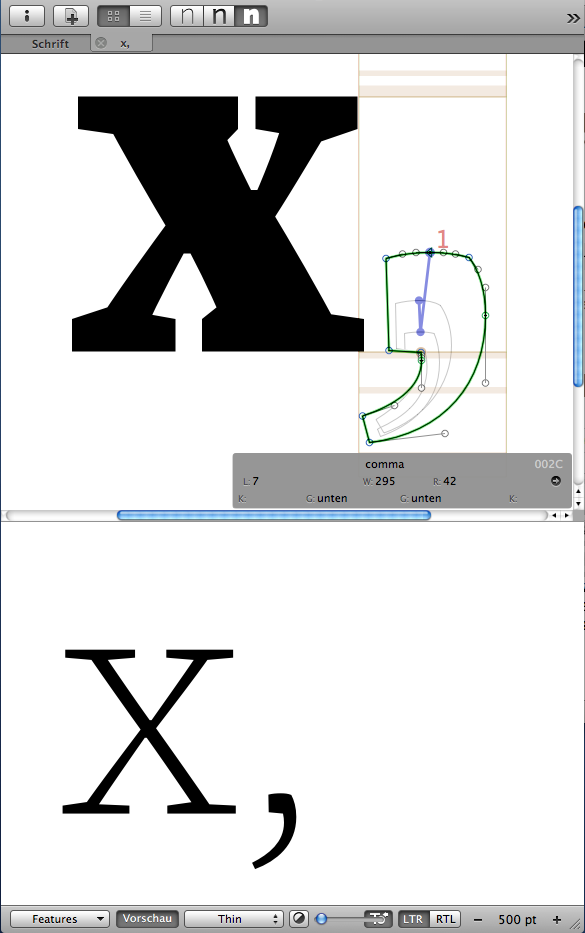Click the horizontal scroll left arrow
The image size is (585, 933).
pyautogui.click(x=555, y=515)
